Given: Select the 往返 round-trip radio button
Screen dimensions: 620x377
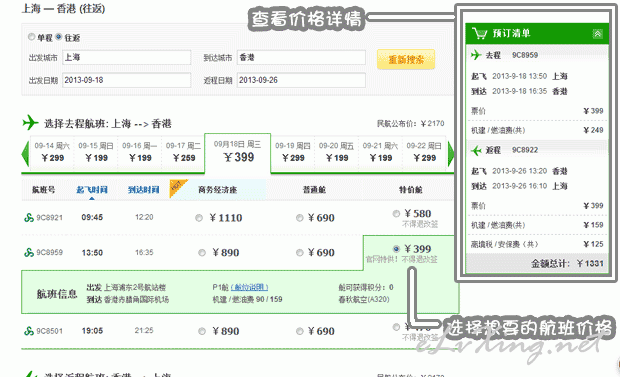Looking at the screenshot, I should click(59, 37).
